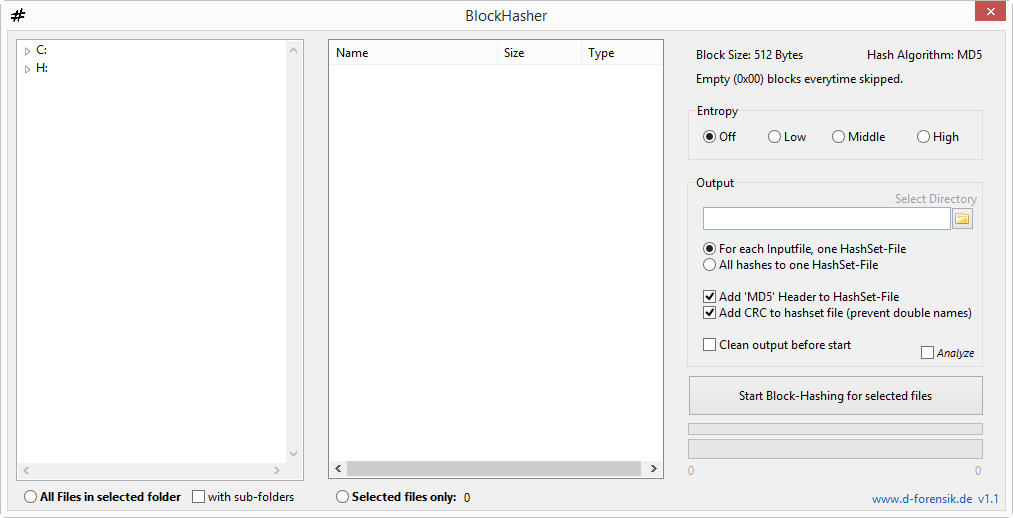Select Low entropy radio button

774,137
